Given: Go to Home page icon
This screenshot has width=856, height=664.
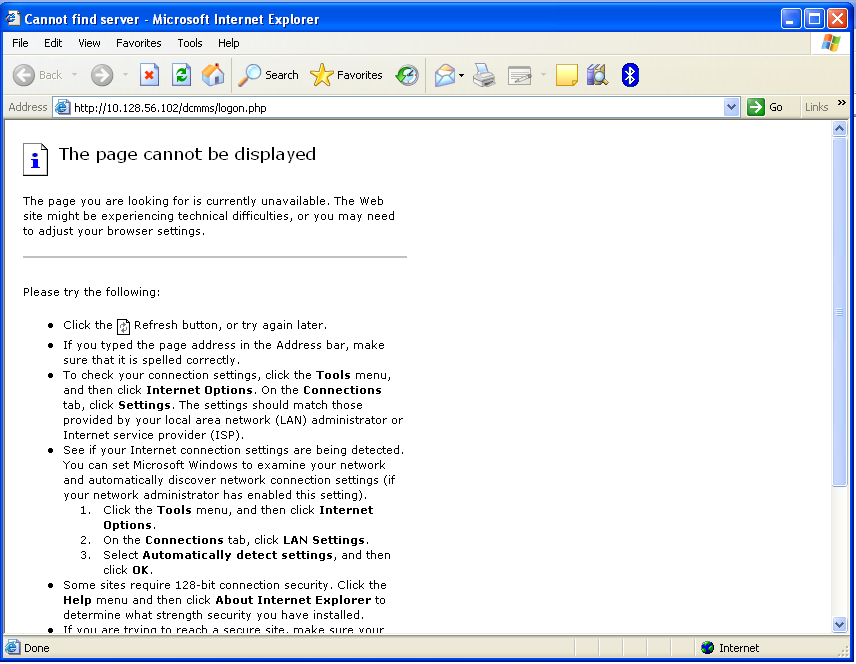Looking at the screenshot, I should point(213,75).
